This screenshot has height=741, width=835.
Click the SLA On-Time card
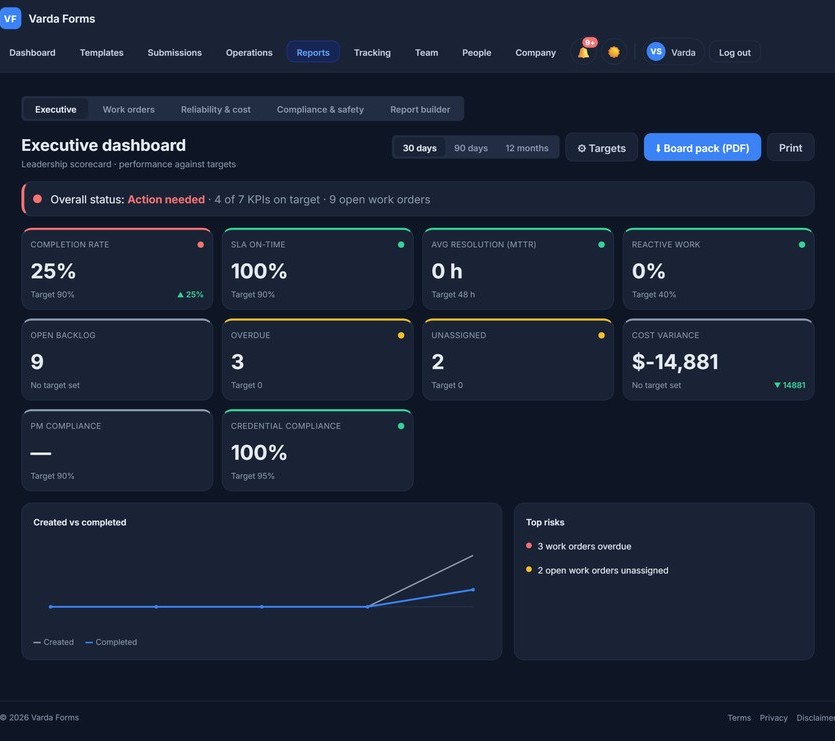[x=318, y=269]
